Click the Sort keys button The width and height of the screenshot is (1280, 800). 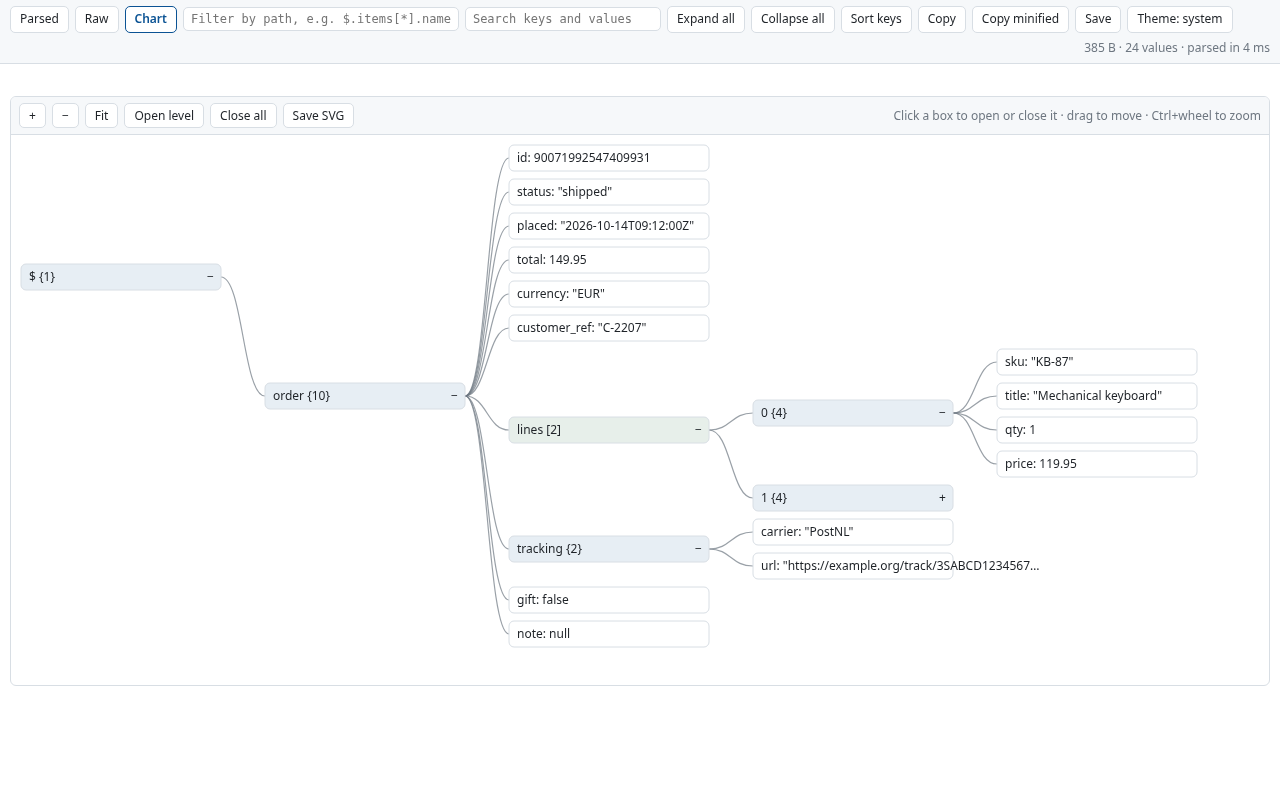pyautogui.click(x=876, y=19)
